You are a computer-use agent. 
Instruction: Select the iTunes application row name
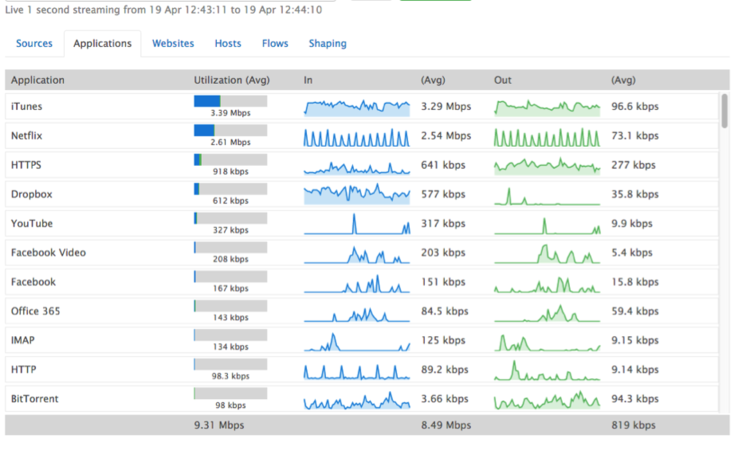(x=27, y=106)
